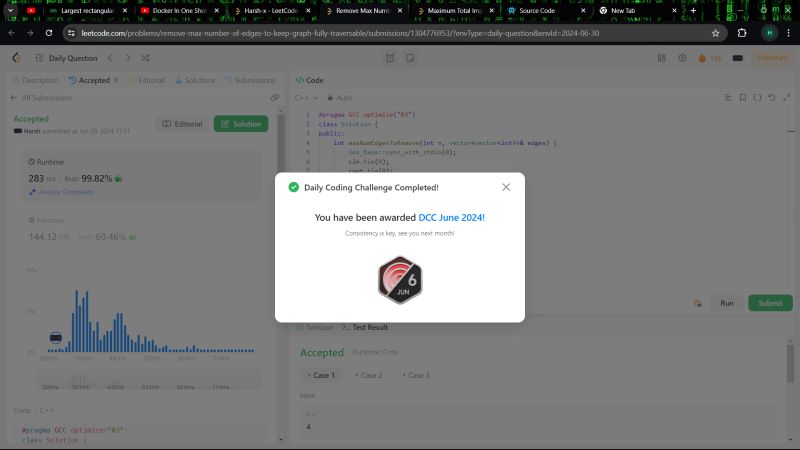Open the DCC June 2024 badge link
Image resolution: width=800 pixels, height=450 pixels.
452,217
